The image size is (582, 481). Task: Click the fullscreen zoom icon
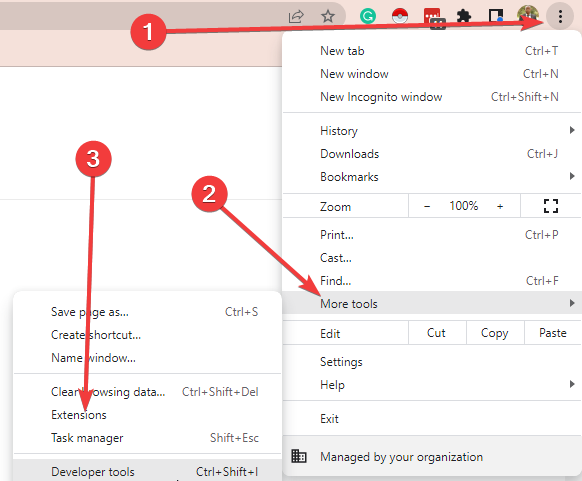551,206
